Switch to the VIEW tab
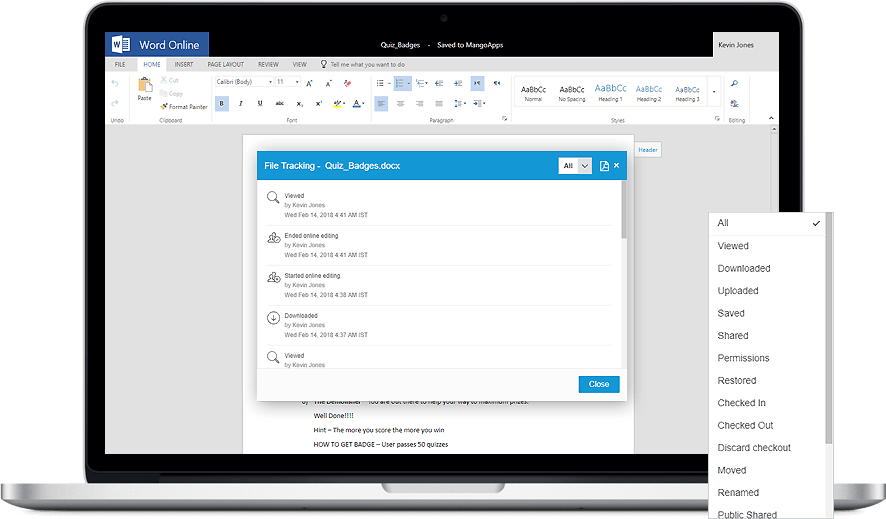 [299, 64]
